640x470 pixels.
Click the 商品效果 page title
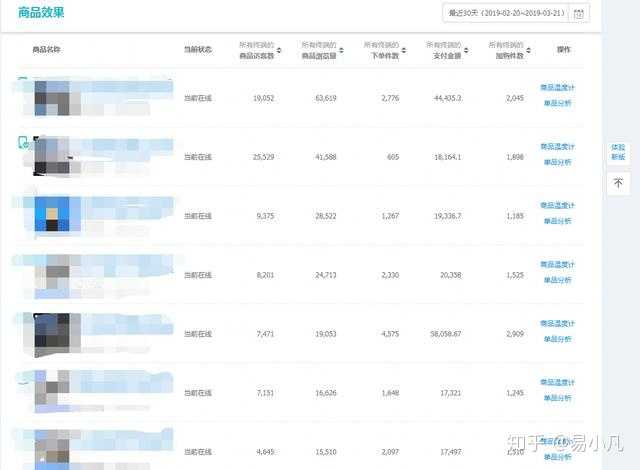click(x=41, y=12)
